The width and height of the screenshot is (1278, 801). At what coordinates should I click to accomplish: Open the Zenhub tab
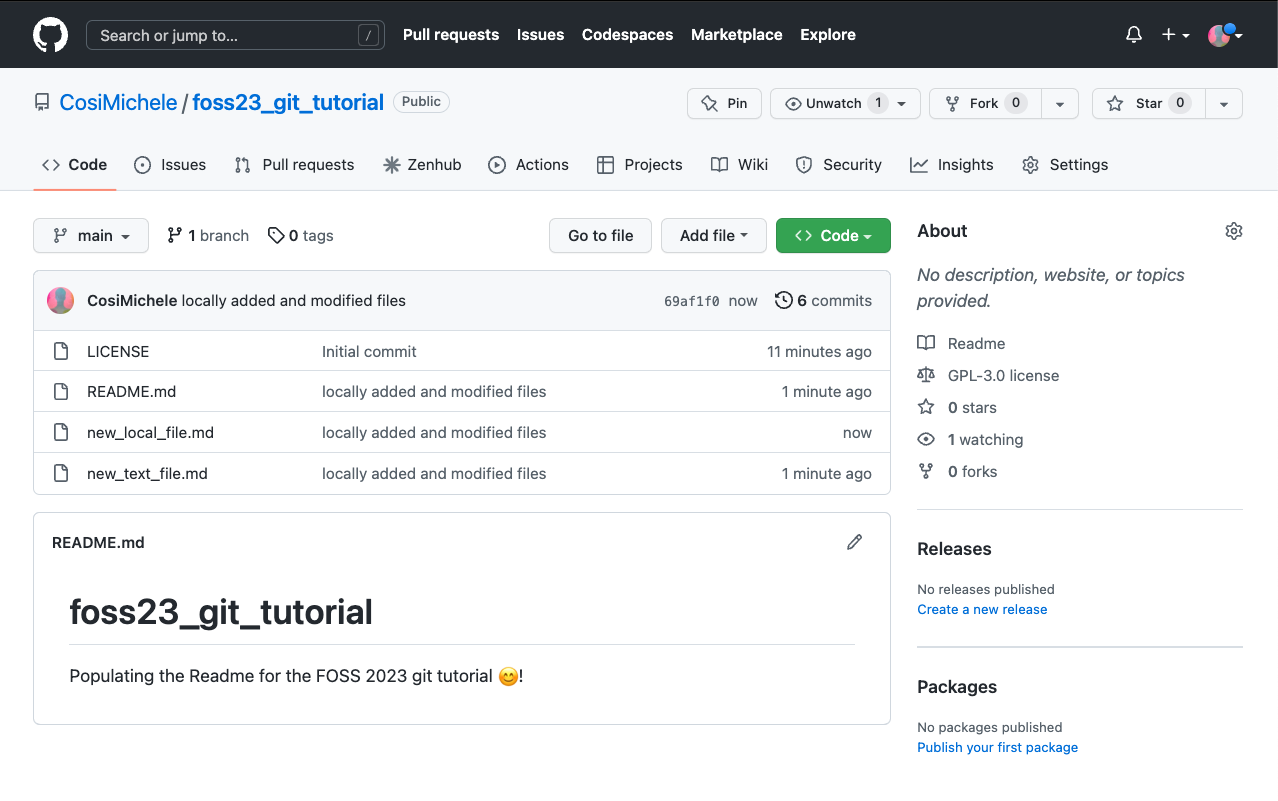click(422, 165)
